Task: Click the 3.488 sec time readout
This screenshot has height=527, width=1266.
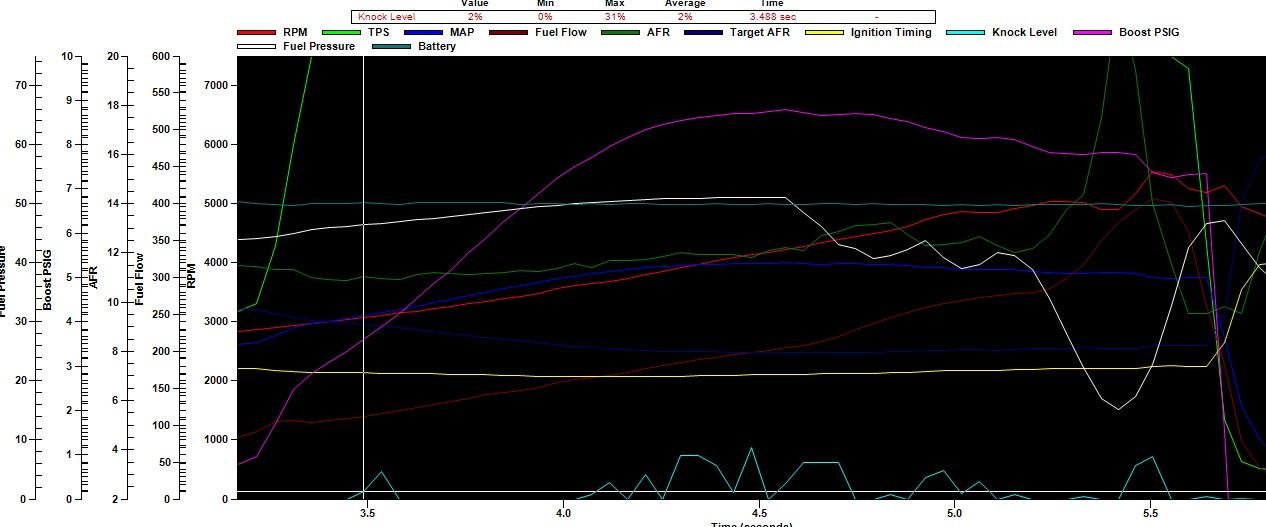Action: 772,17
